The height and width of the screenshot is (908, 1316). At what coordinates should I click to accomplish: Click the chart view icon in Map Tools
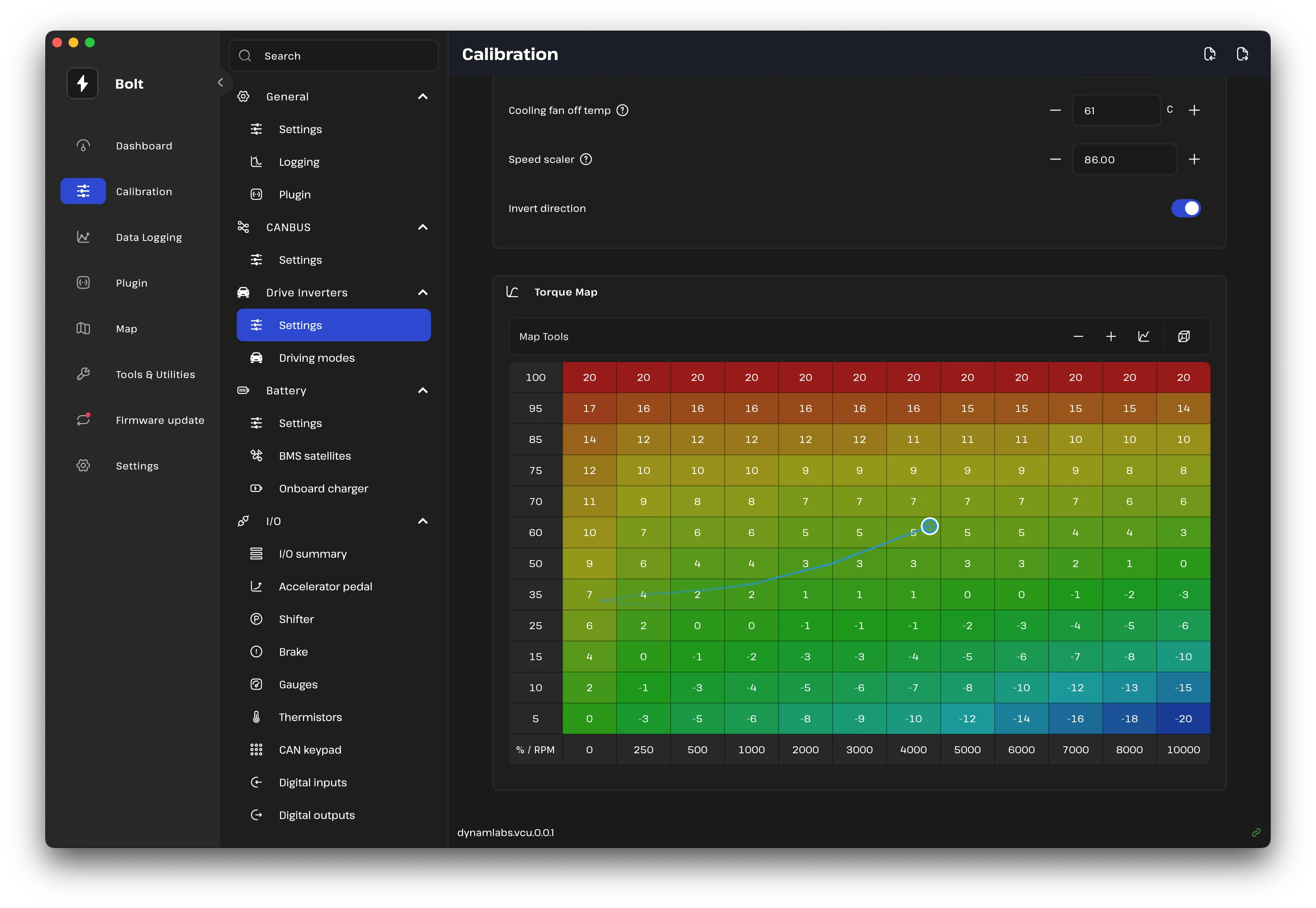(x=1143, y=336)
